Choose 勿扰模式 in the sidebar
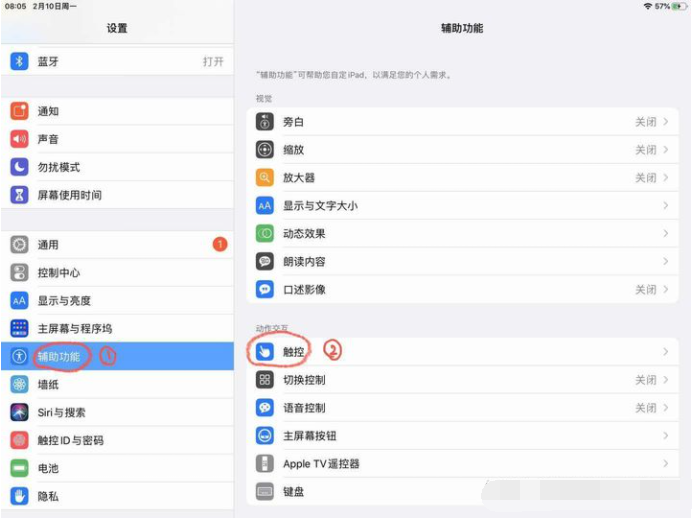Image resolution: width=692 pixels, height=519 pixels. pos(117,167)
